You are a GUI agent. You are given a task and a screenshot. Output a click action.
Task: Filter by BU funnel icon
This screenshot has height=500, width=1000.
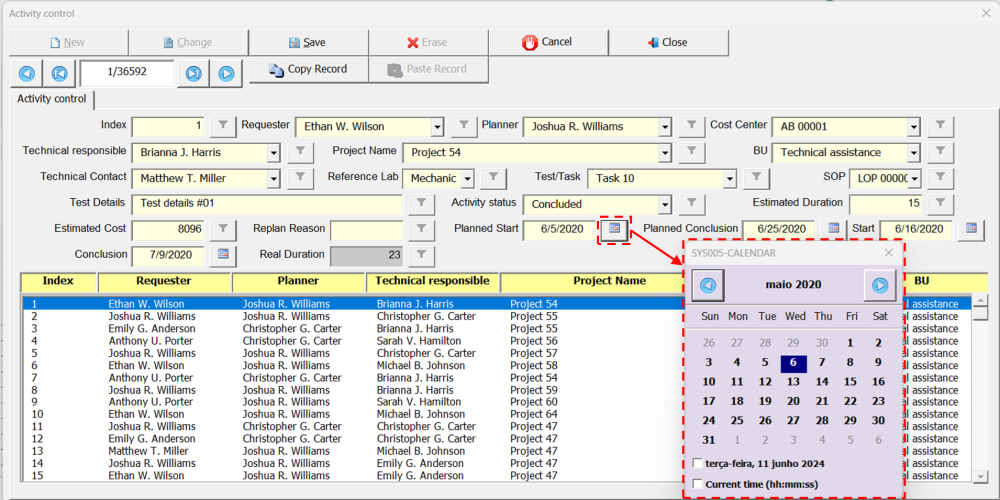coord(941,153)
